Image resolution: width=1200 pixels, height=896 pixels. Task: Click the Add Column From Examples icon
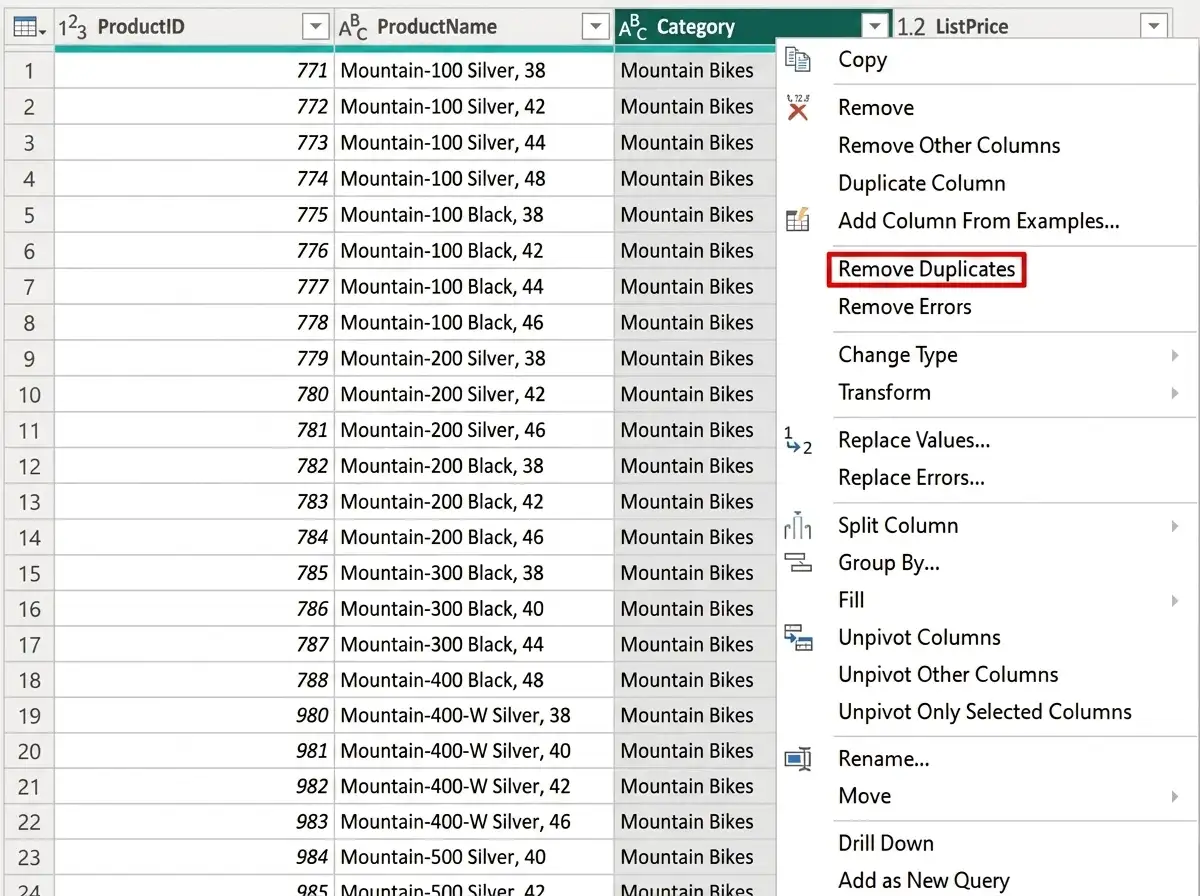click(798, 221)
